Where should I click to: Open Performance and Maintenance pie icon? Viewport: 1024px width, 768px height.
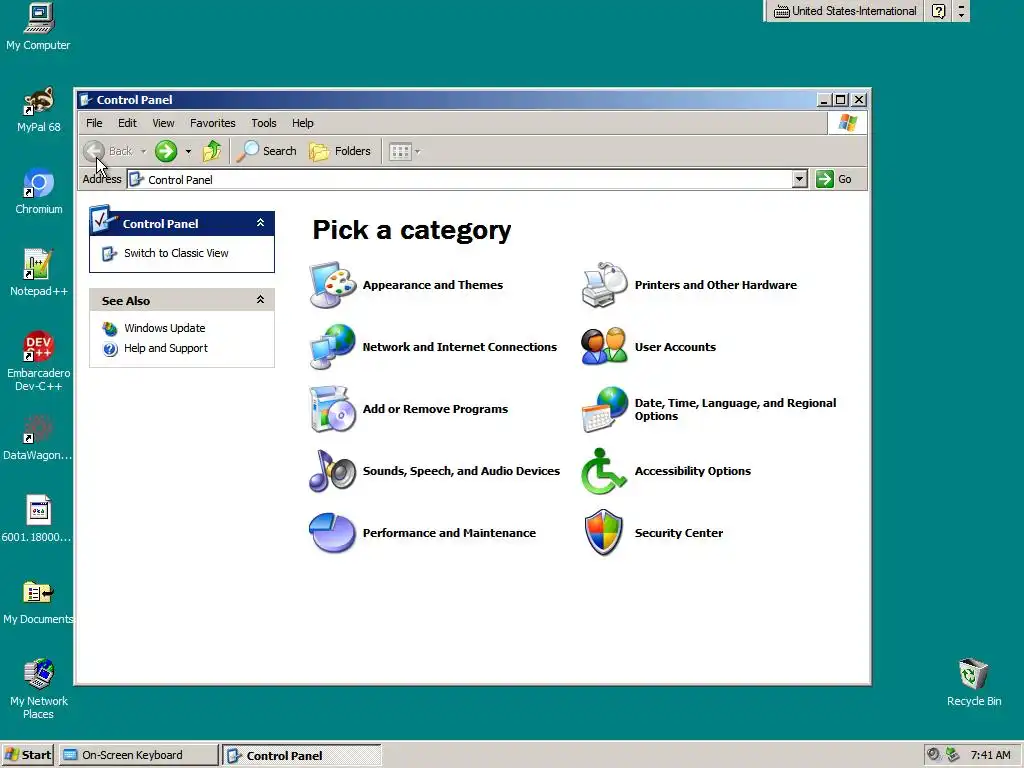click(x=332, y=533)
